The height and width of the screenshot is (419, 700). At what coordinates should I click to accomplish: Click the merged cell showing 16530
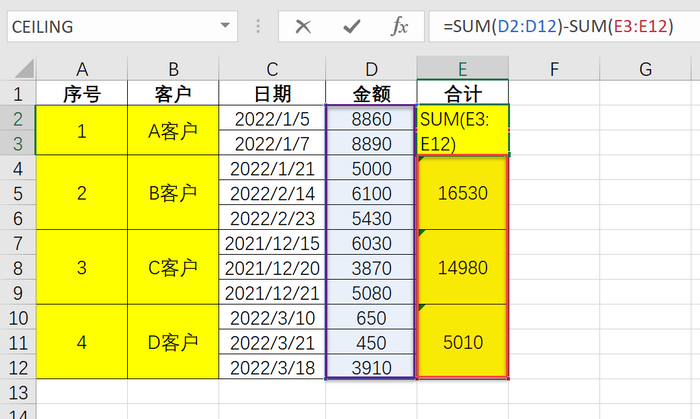(462, 193)
